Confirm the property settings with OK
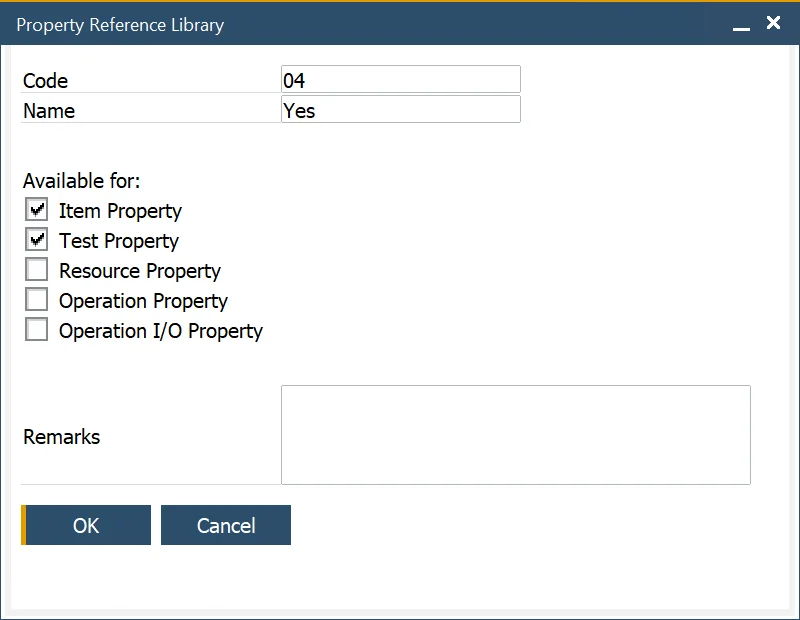Screen dimensions: 800x620 87,525
